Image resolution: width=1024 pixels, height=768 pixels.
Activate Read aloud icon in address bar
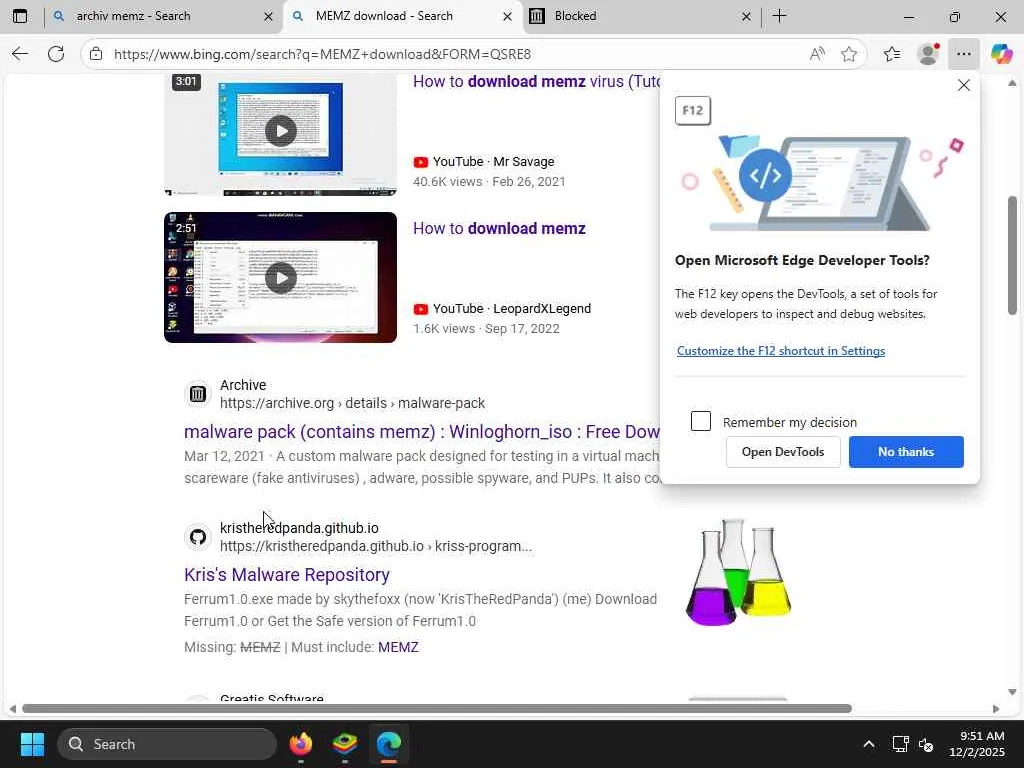817,54
